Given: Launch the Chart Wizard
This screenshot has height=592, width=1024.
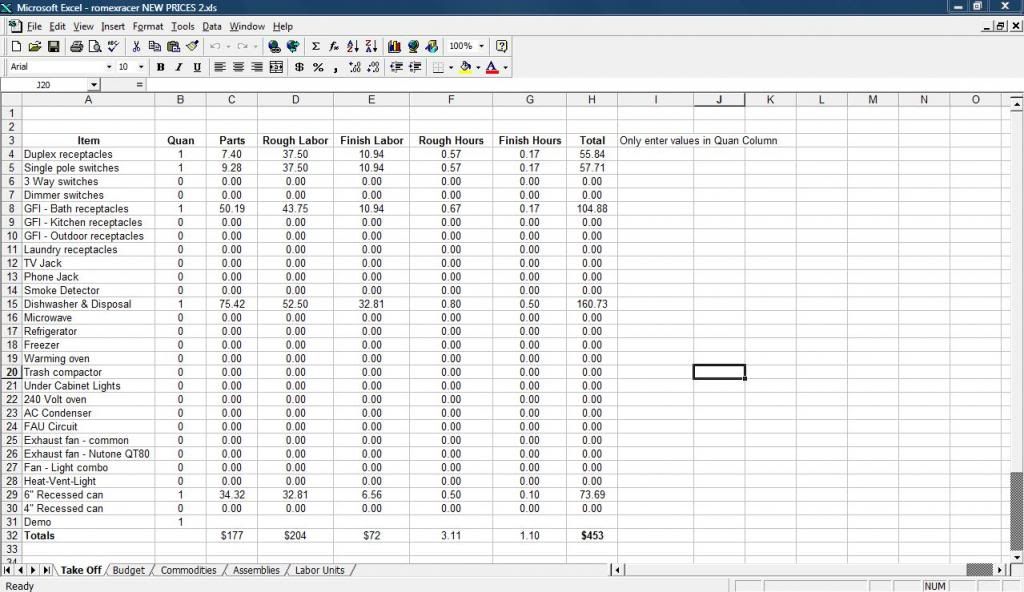Looking at the screenshot, I should (x=394, y=46).
